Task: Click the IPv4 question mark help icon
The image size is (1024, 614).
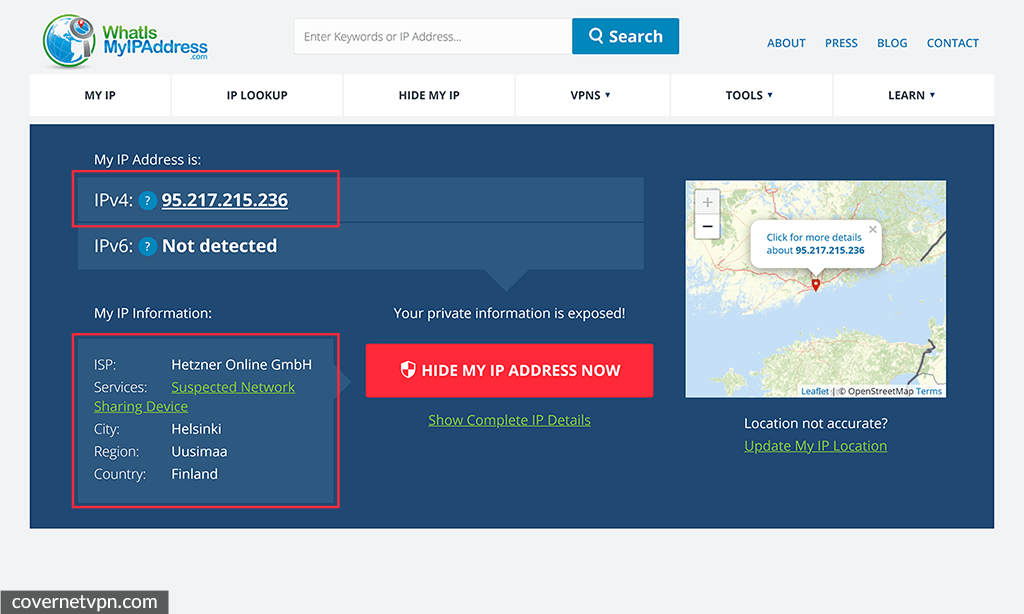Action: click(148, 201)
